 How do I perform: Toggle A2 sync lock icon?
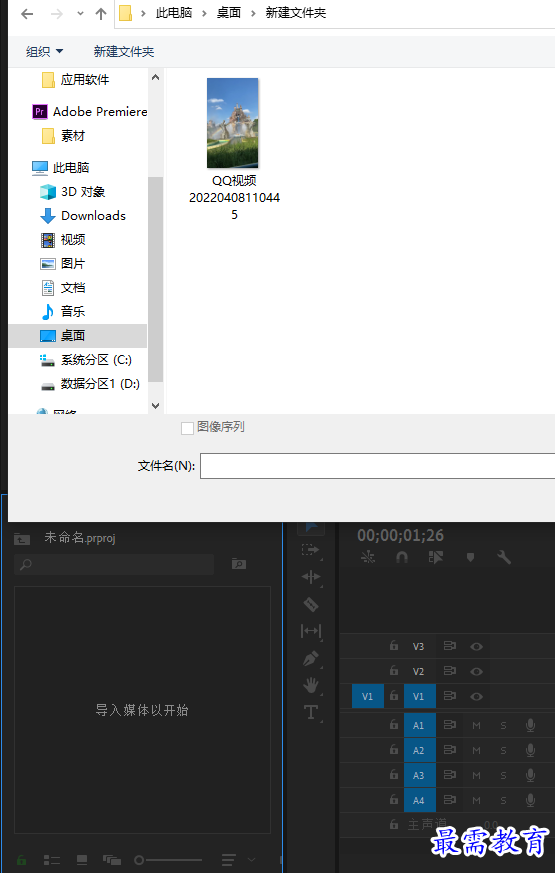[x=449, y=750]
